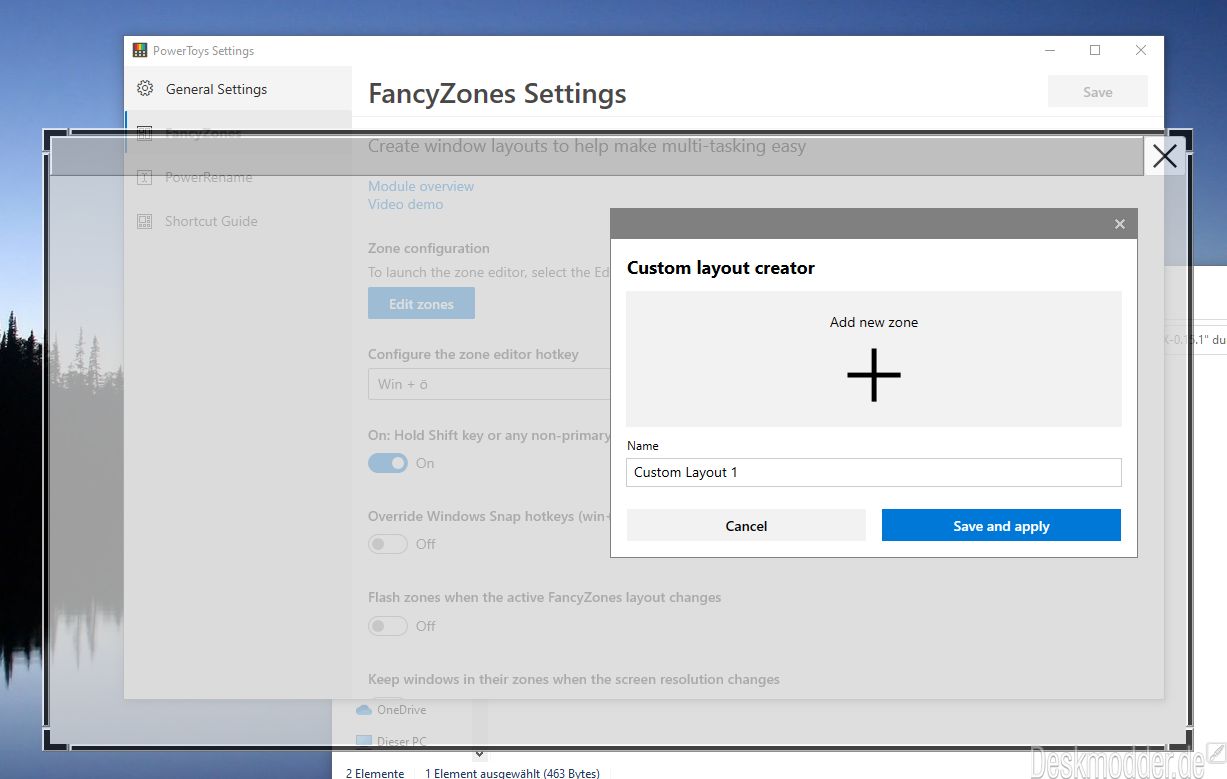Click the '1 Element ausgewählt (463 Bytes)' status text
This screenshot has width=1227, height=779.
[x=512, y=773]
